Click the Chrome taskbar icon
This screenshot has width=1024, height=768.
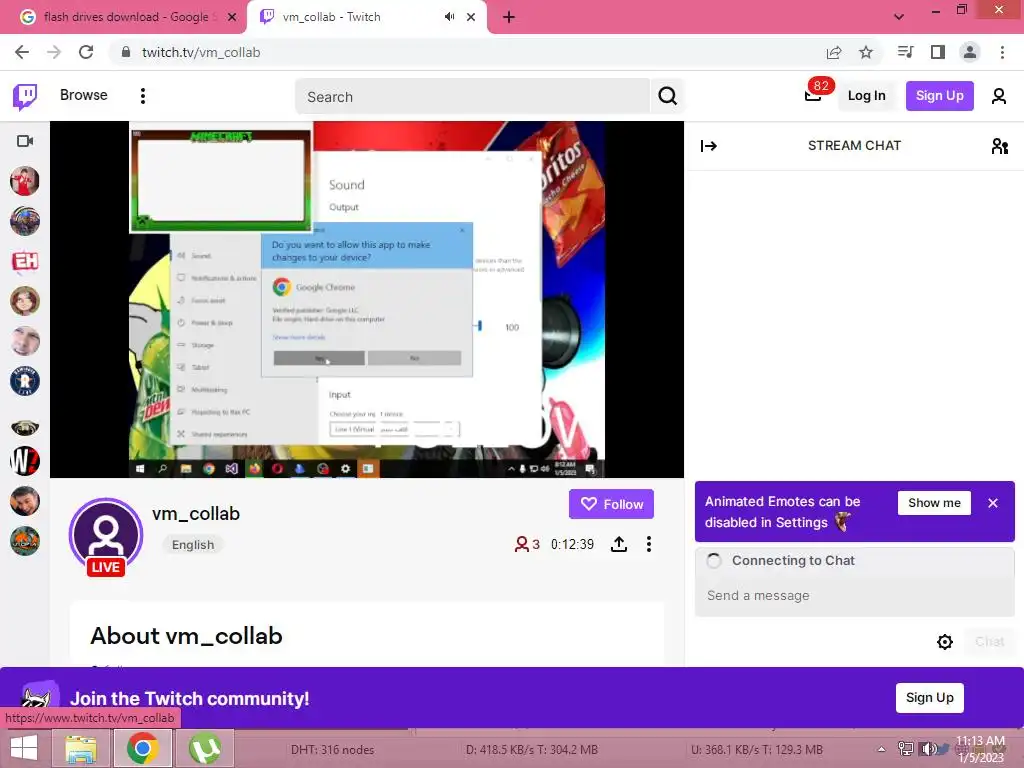coord(142,748)
